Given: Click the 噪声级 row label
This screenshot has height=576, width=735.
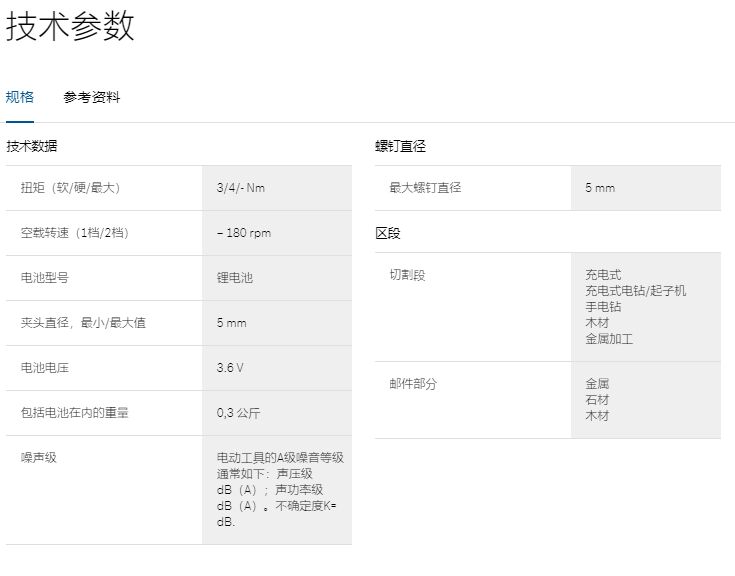Looking at the screenshot, I should pos(39,457).
